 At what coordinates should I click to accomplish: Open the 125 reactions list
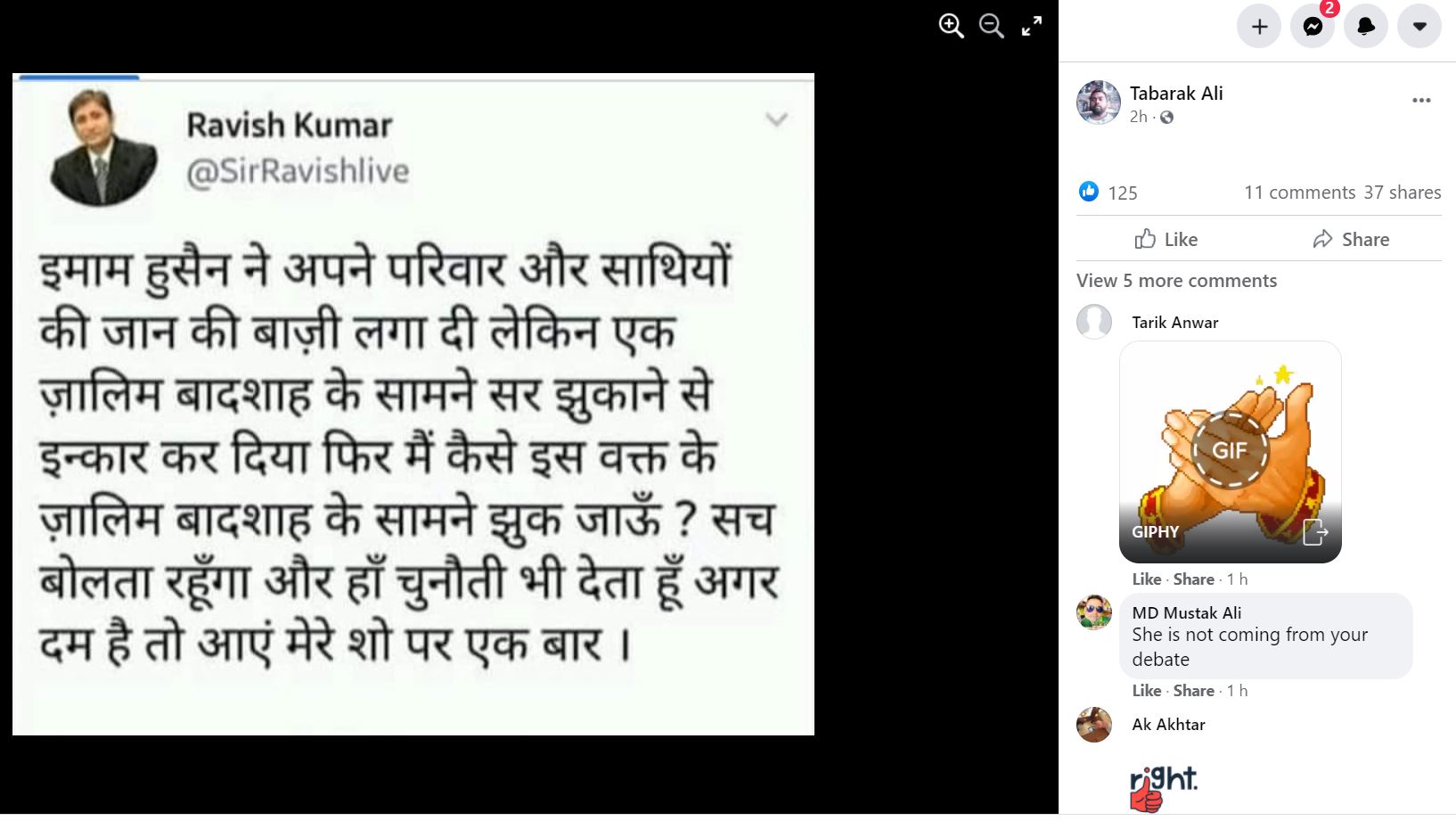tap(1122, 193)
